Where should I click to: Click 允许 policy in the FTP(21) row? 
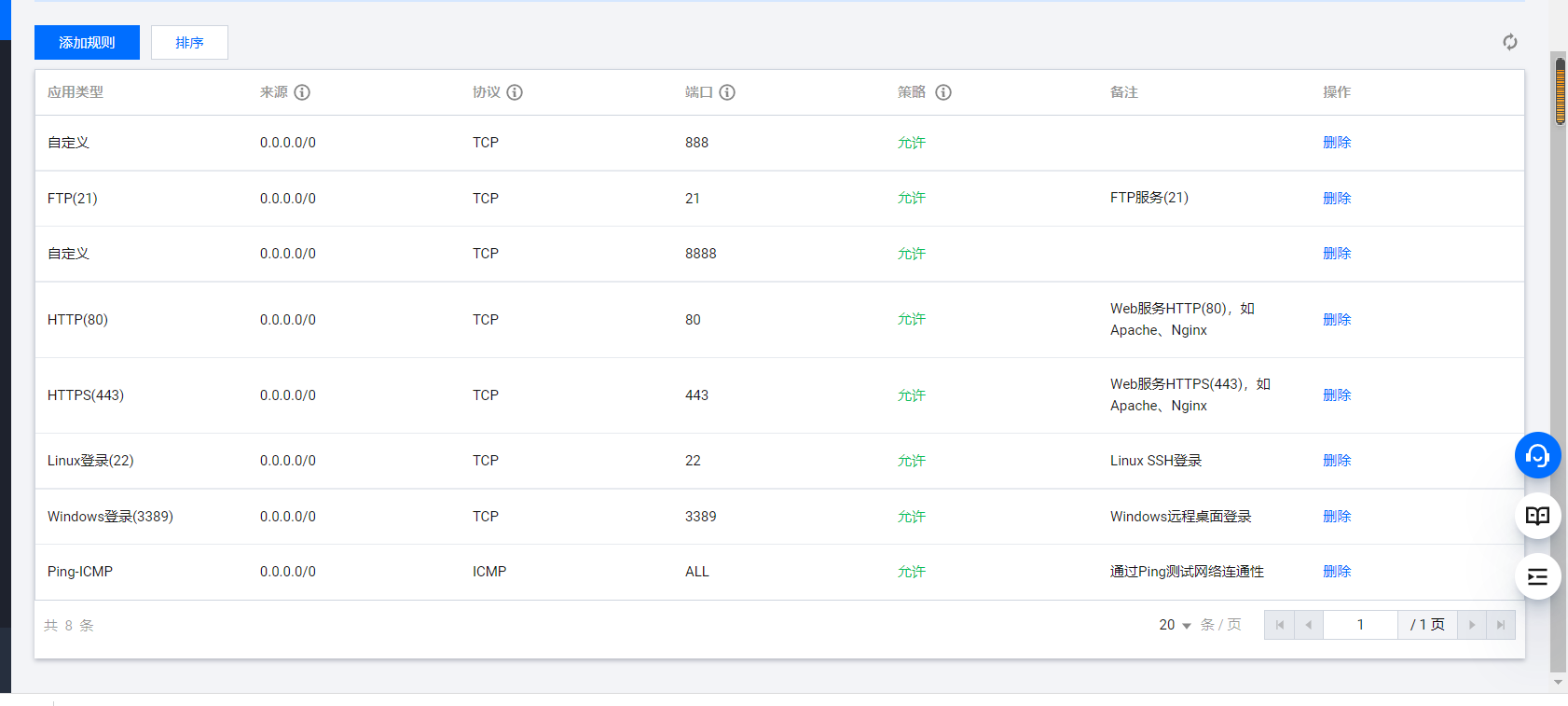click(912, 199)
